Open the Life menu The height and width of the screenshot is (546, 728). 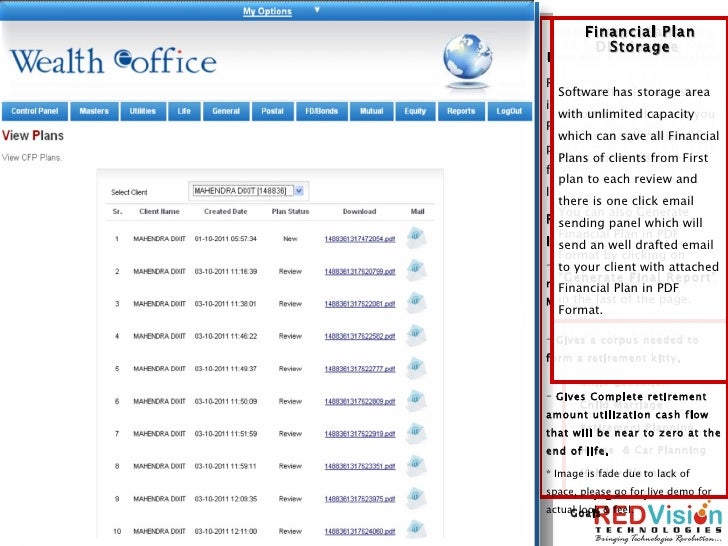coord(184,111)
